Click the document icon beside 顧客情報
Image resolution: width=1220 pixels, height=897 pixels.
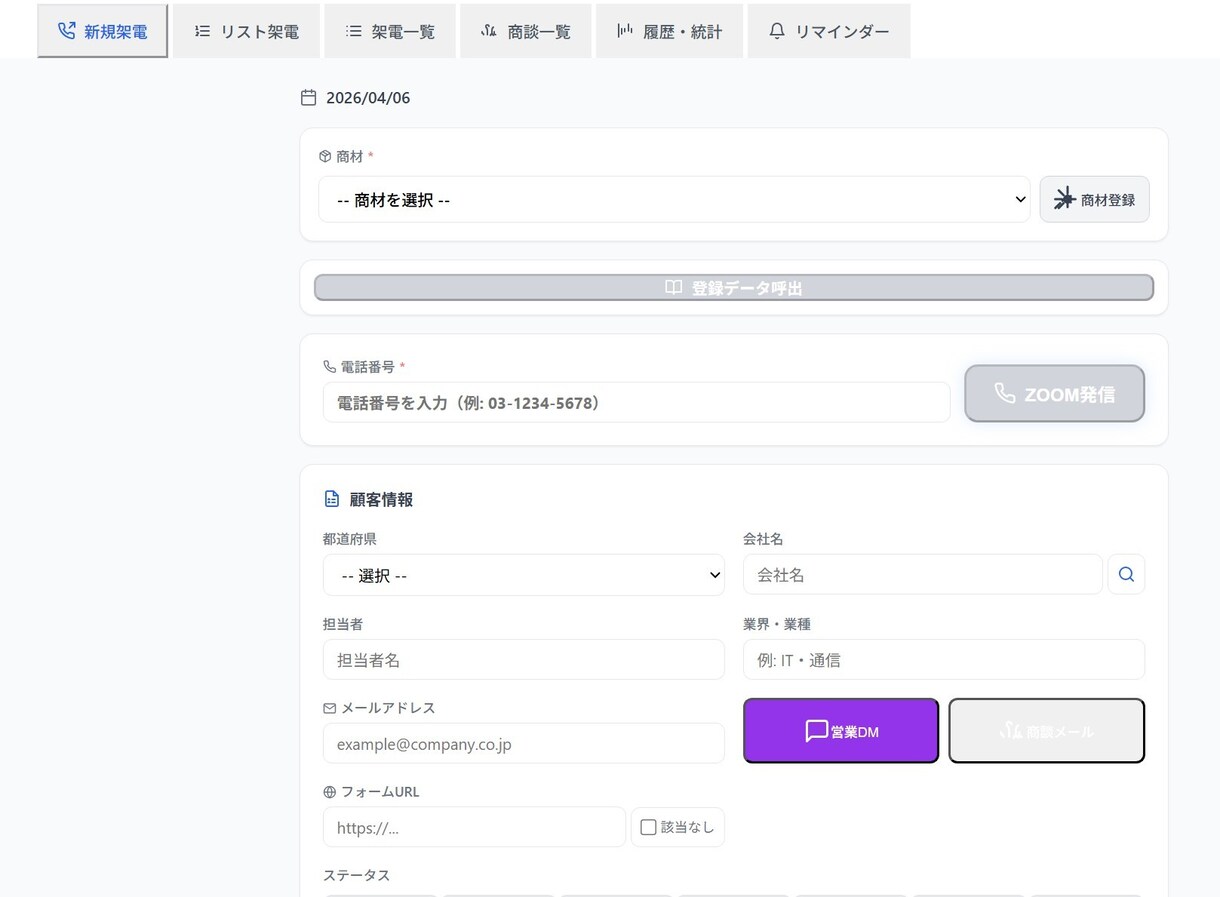click(332, 499)
